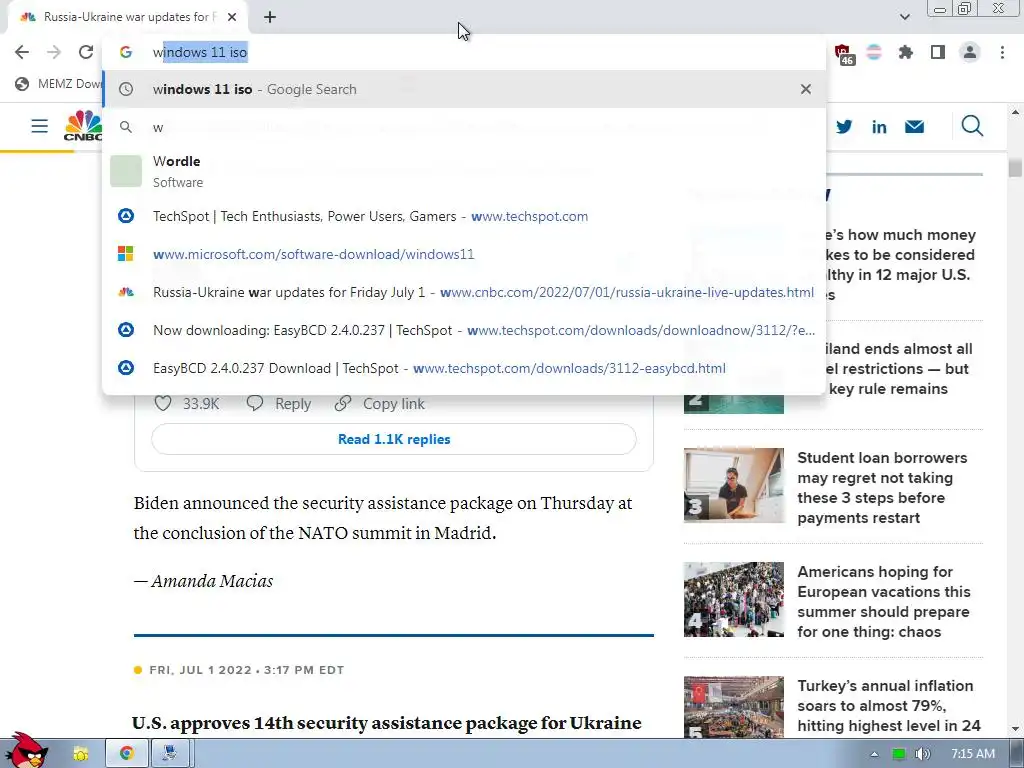This screenshot has width=1024, height=768.
Task: Open the Chrome profile avatar
Action: (970, 52)
